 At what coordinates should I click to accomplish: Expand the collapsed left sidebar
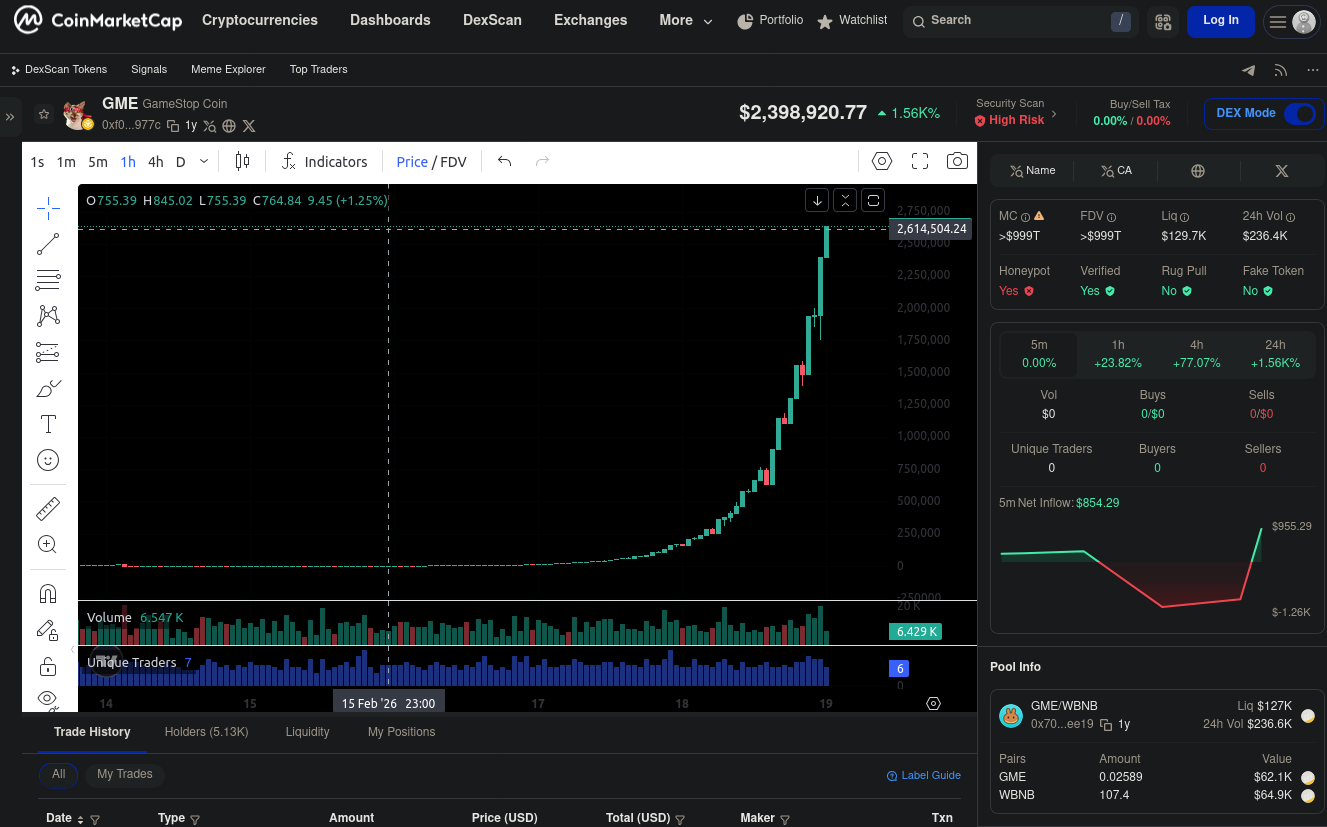[x=10, y=116]
